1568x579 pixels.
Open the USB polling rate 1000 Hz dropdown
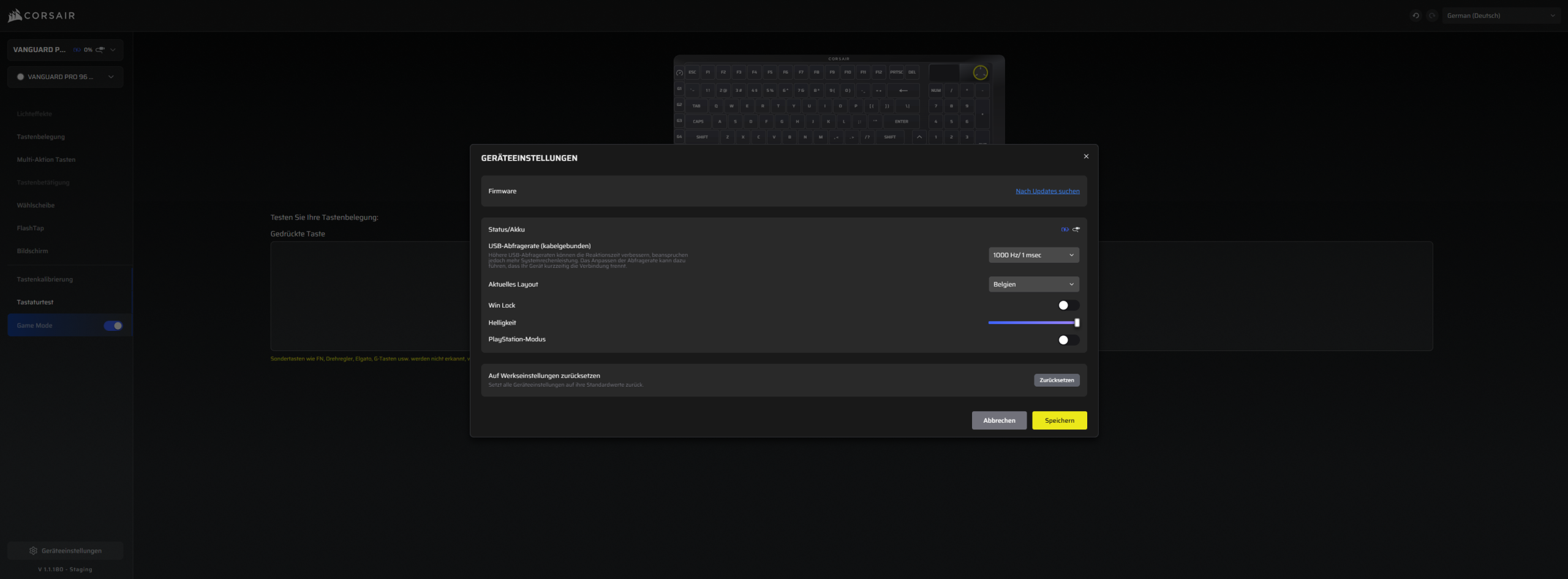click(1033, 255)
